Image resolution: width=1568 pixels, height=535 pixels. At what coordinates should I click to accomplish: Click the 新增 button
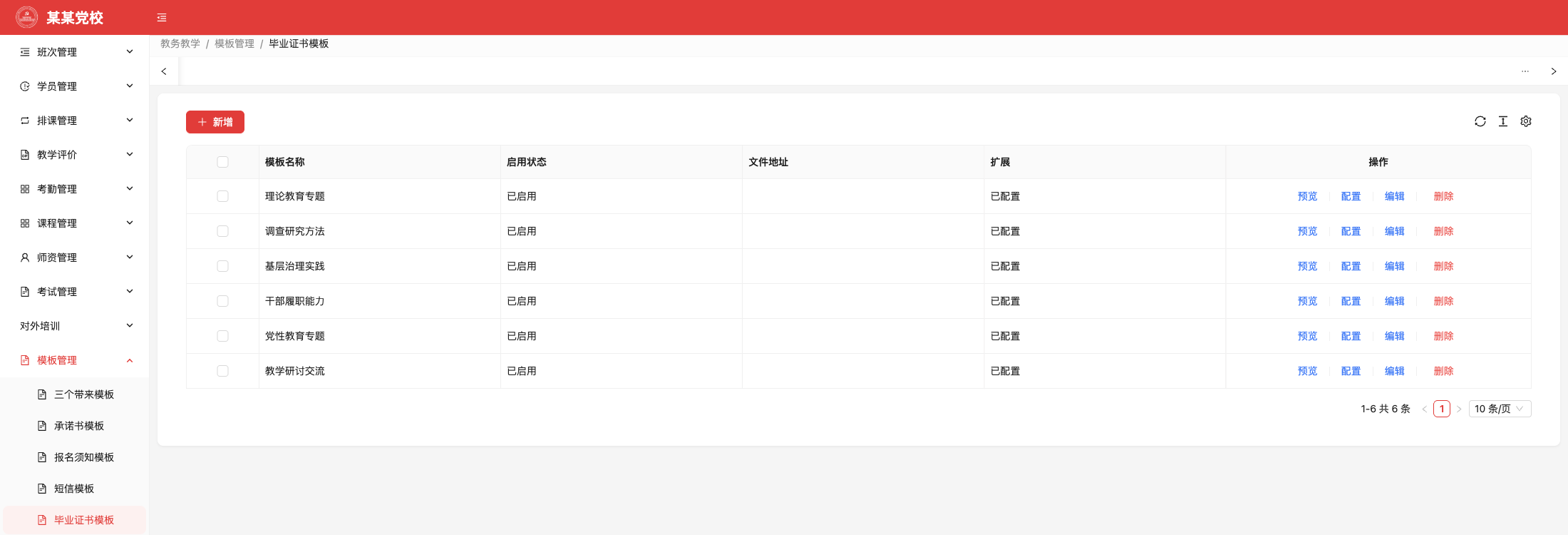pyautogui.click(x=215, y=122)
